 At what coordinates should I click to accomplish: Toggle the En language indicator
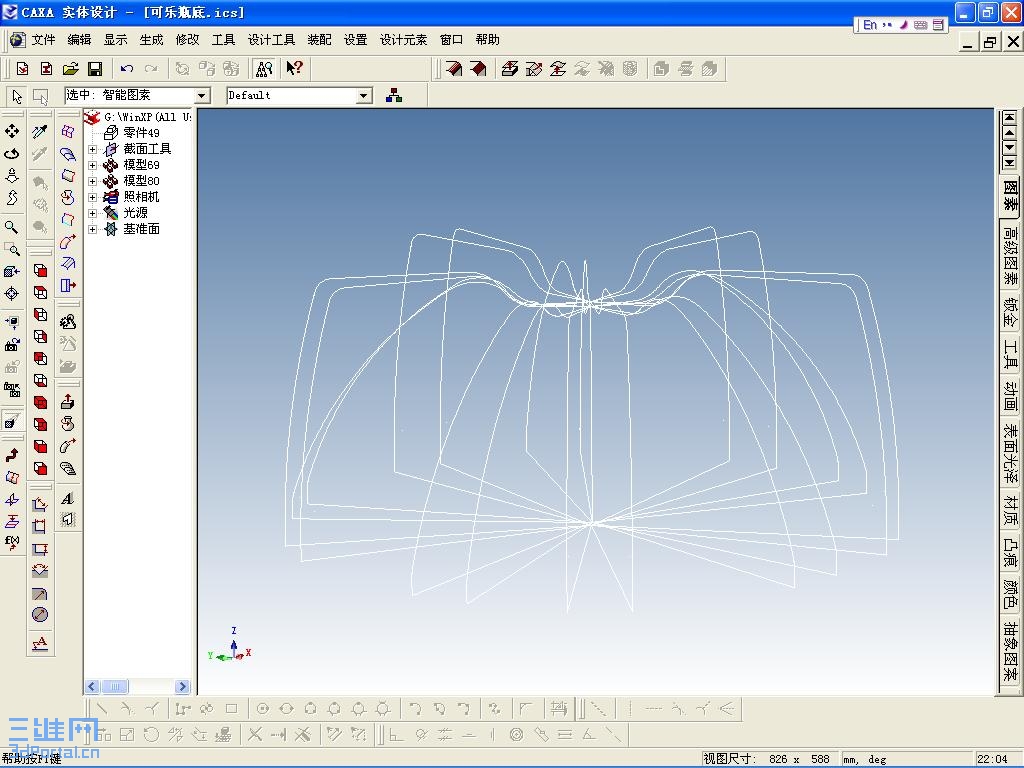tap(870, 25)
